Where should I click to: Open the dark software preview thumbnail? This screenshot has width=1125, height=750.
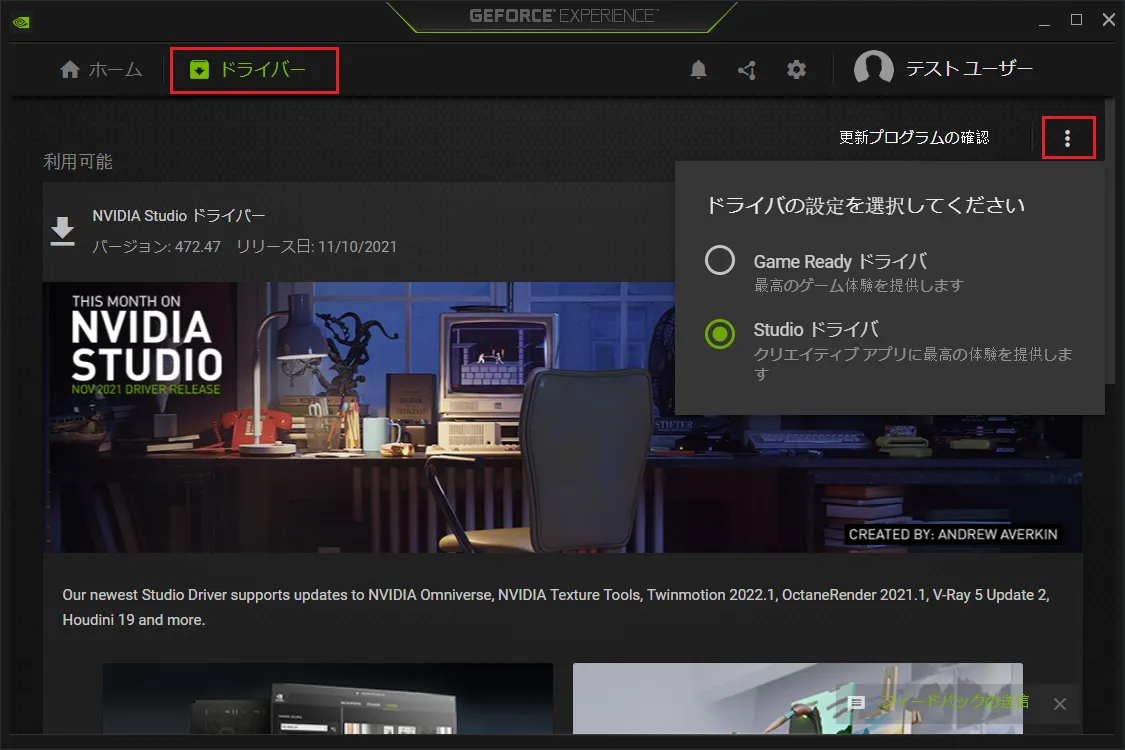point(328,698)
